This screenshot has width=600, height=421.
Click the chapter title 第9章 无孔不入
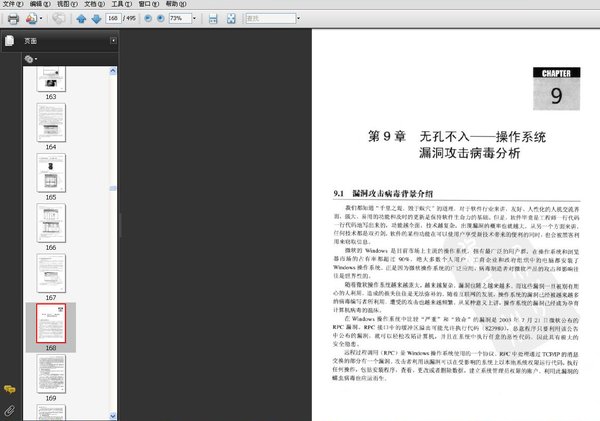point(457,145)
